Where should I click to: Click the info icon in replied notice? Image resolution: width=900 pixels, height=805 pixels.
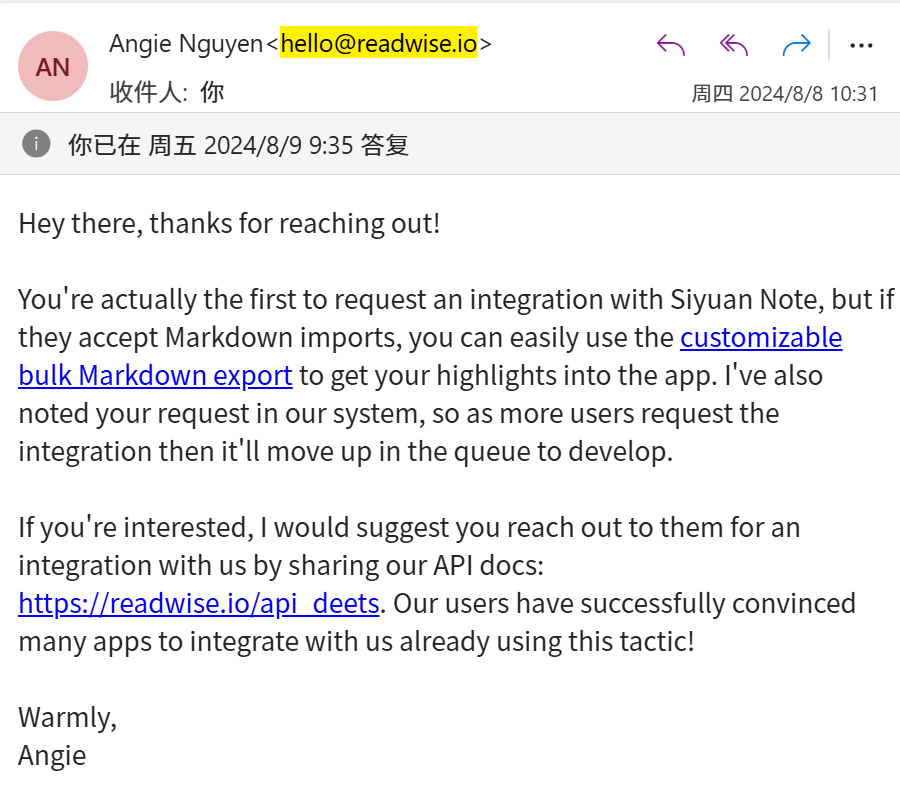(36, 144)
